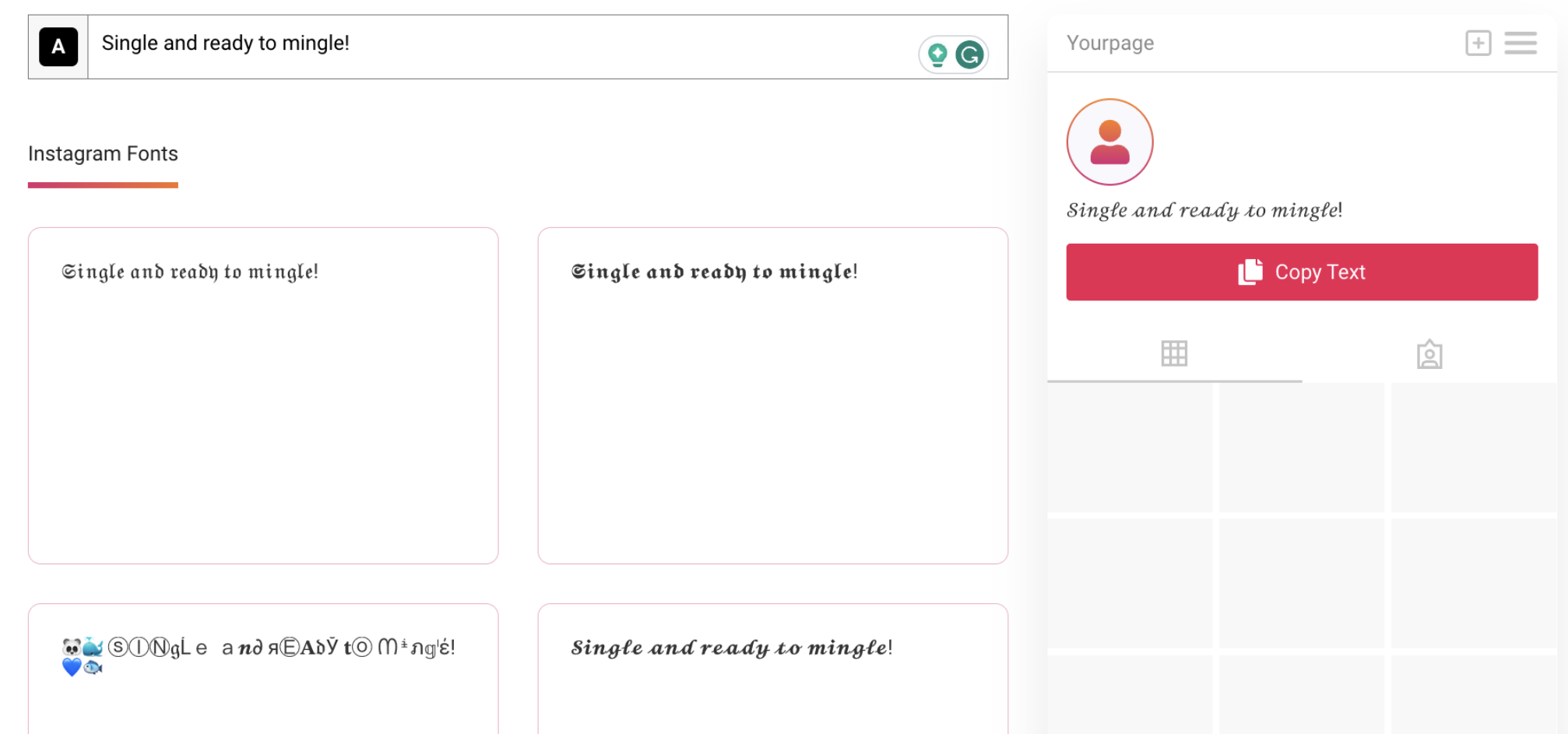Image resolution: width=1568 pixels, height=734 pixels.
Task: Click the black A logo icon
Action: pyautogui.click(x=58, y=47)
